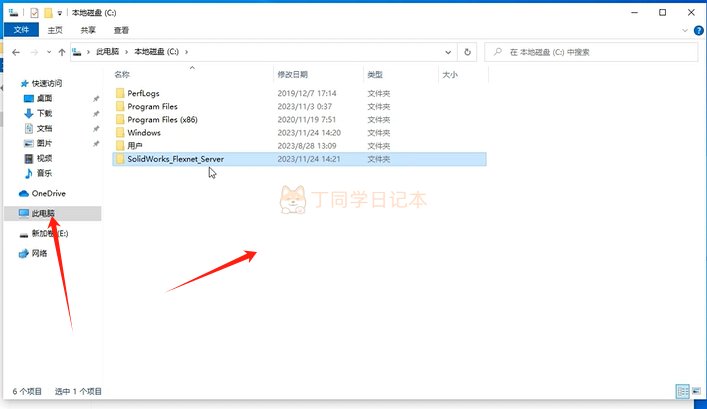Go up one folder level
Image resolution: width=707 pixels, height=409 pixels.
tap(62, 52)
